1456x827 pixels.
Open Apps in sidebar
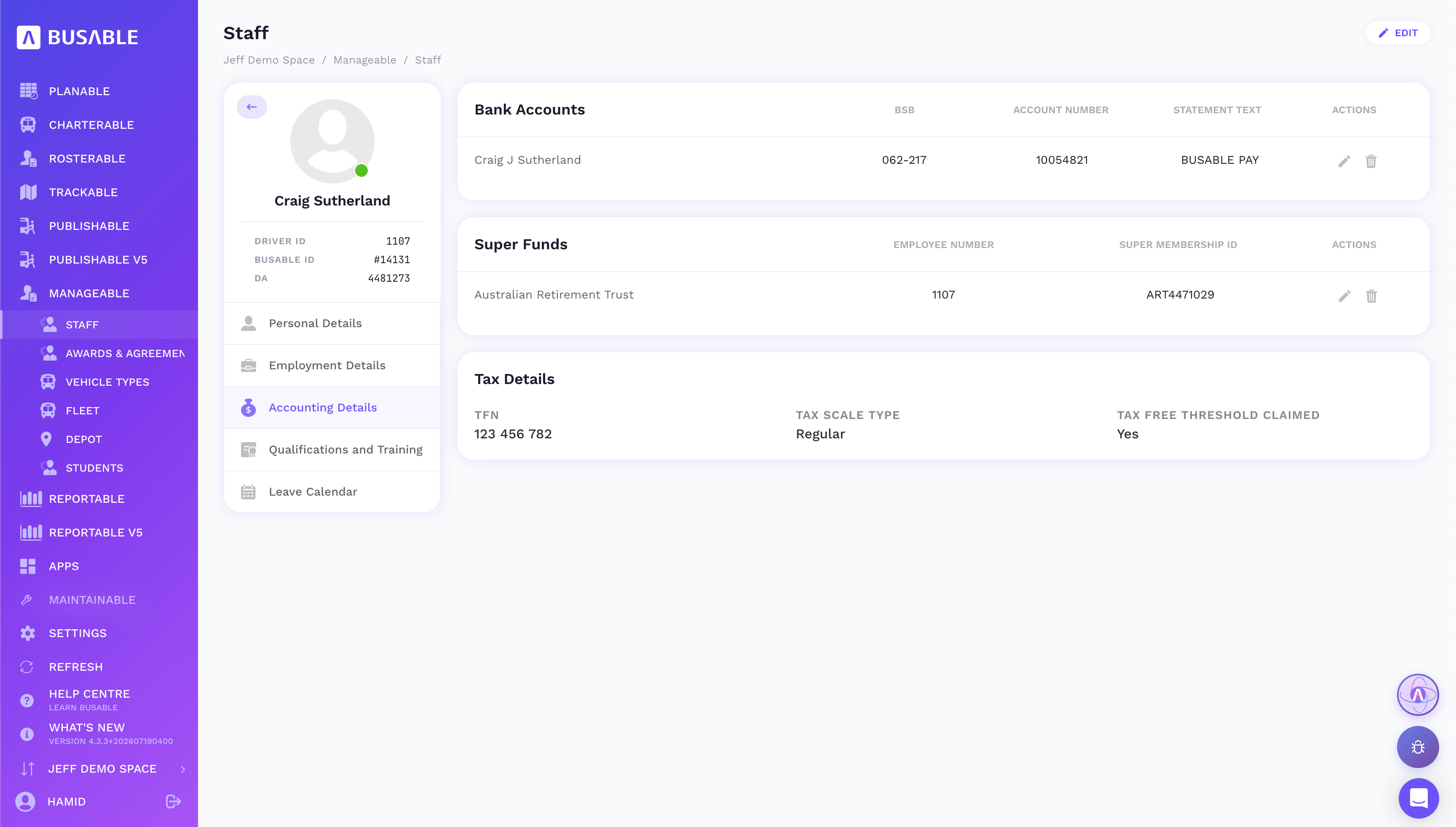[x=99, y=566]
